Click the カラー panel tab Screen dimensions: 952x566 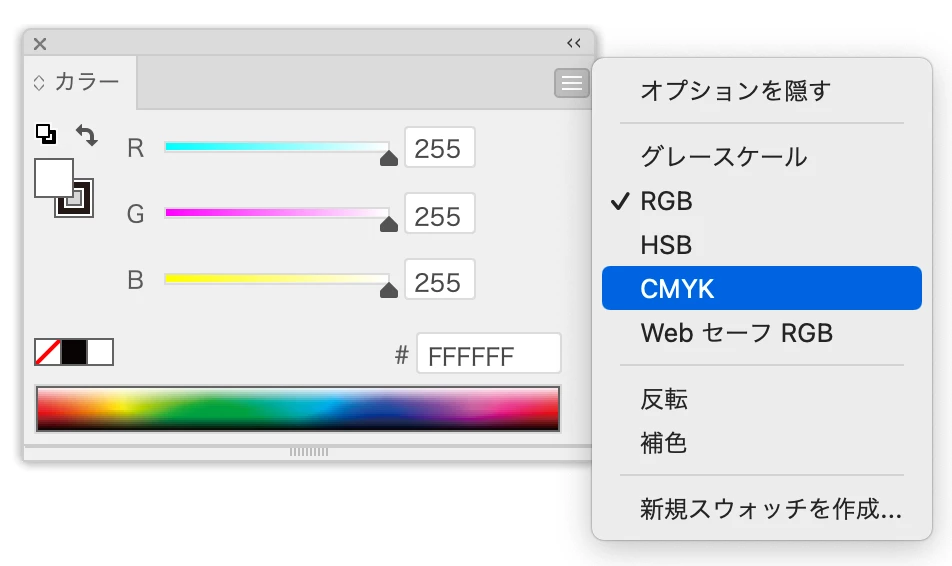click(80, 83)
